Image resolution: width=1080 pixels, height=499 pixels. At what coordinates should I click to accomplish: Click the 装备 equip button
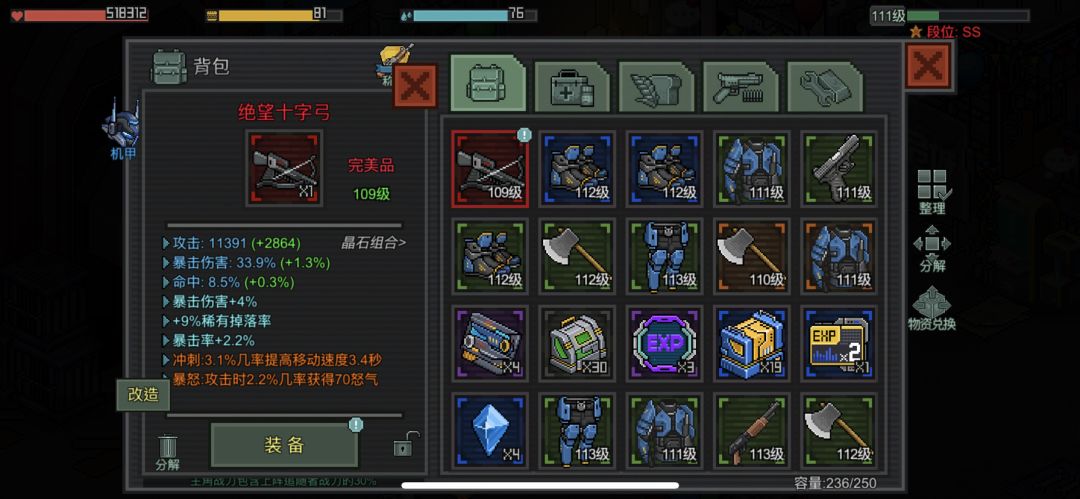pos(284,445)
